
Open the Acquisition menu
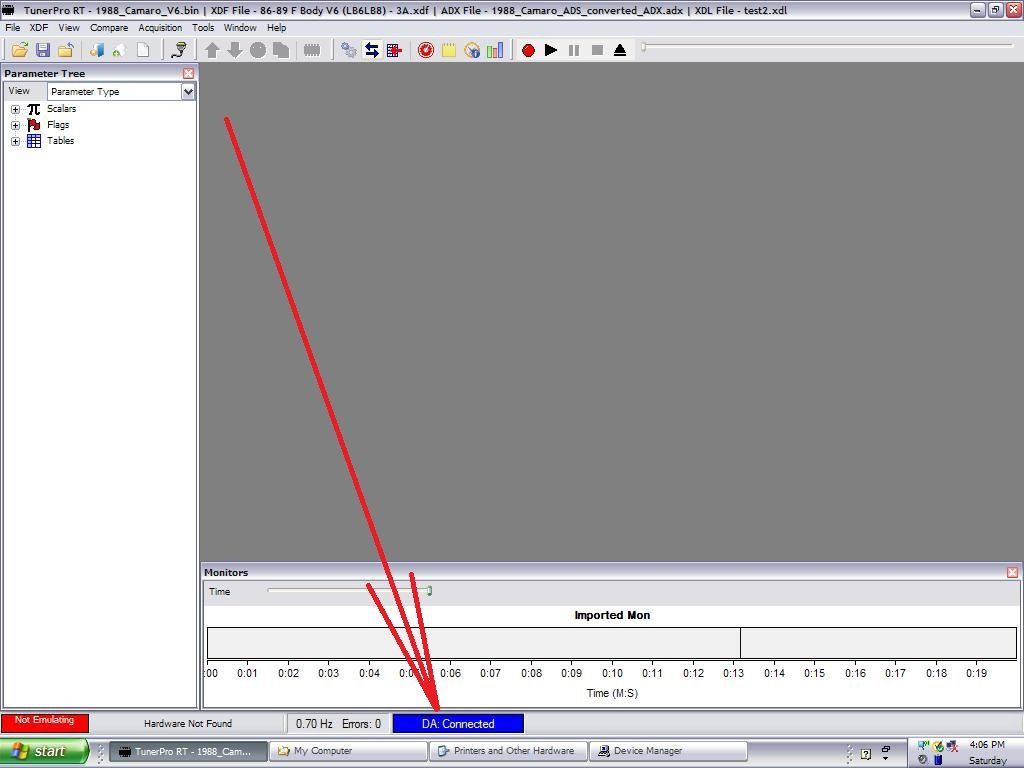tap(160, 28)
